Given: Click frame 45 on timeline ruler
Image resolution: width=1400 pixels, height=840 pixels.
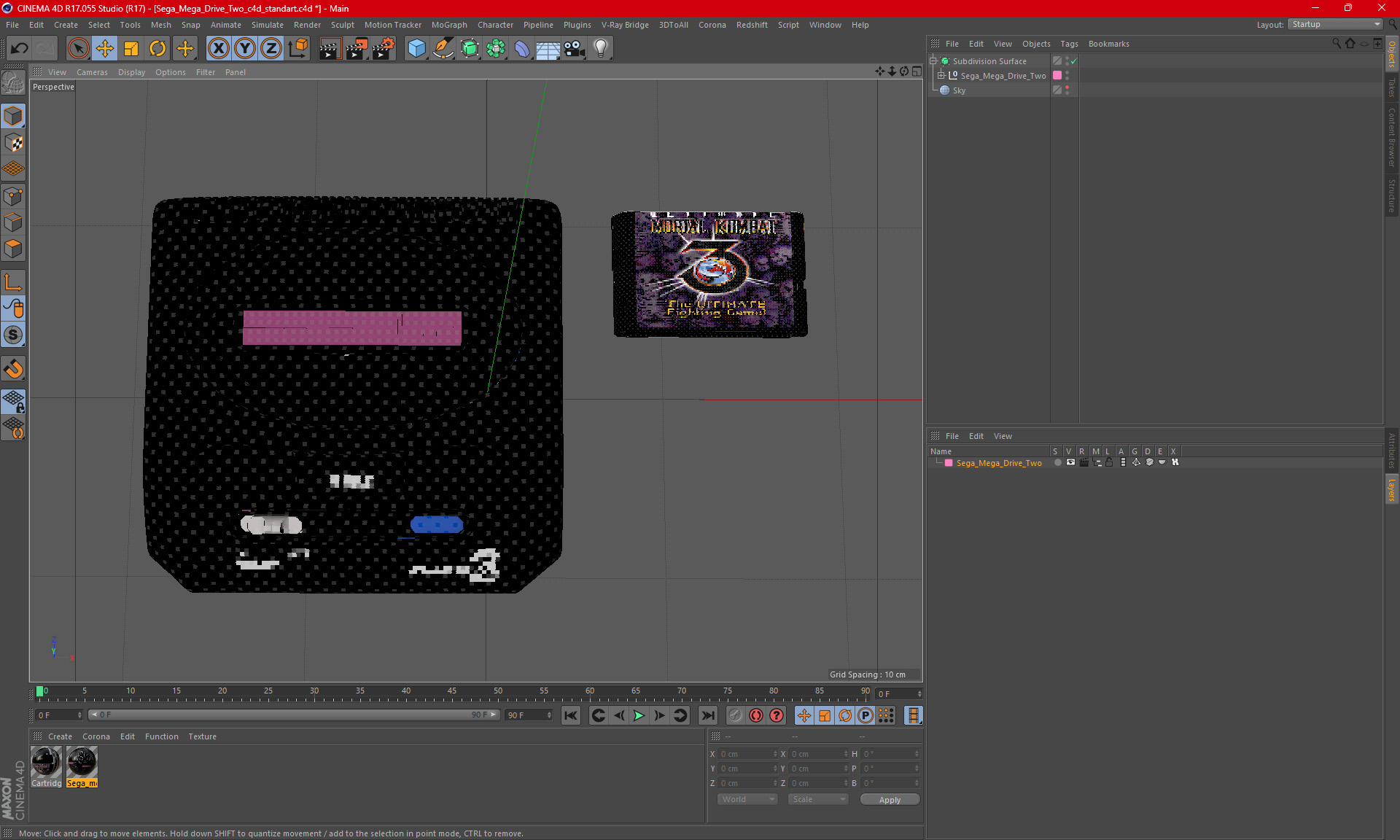Looking at the screenshot, I should [x=452, y=691].
